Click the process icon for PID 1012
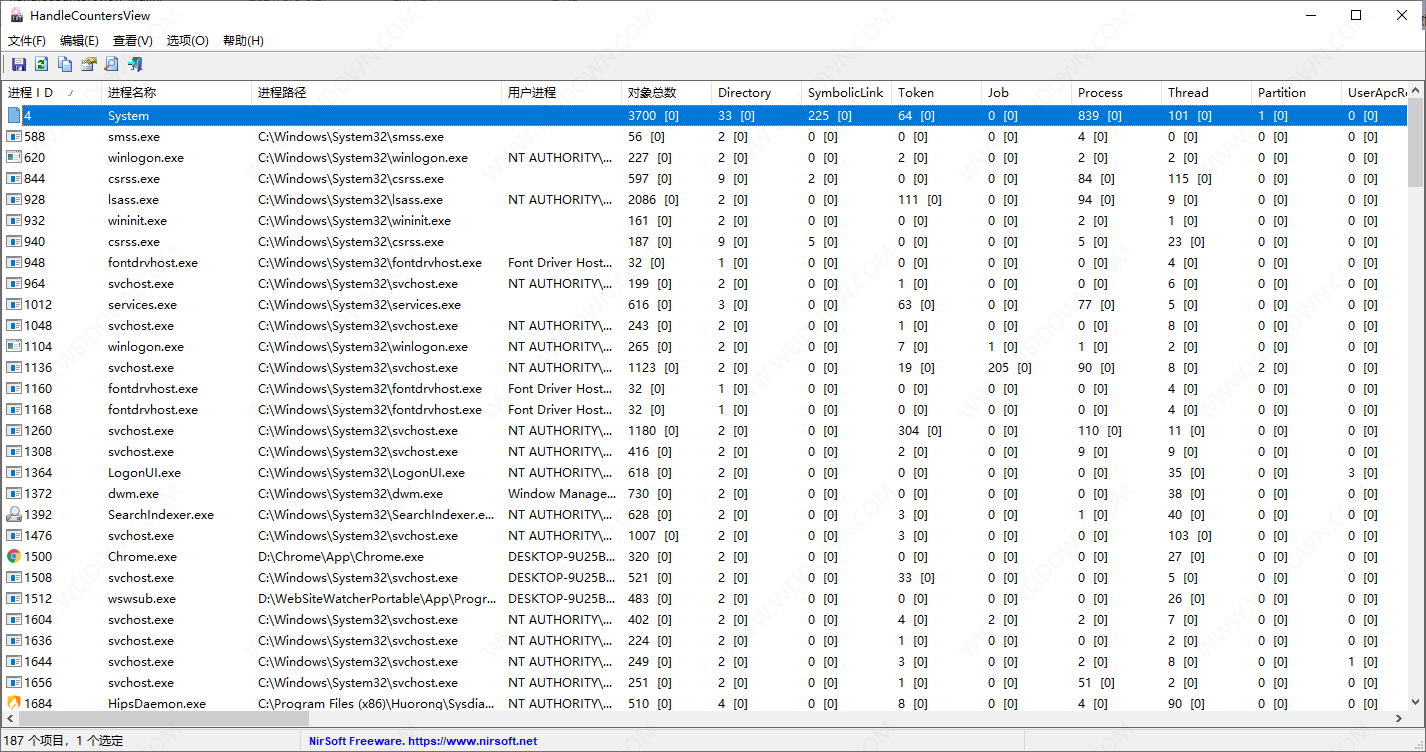 click(x=14, y=305)
